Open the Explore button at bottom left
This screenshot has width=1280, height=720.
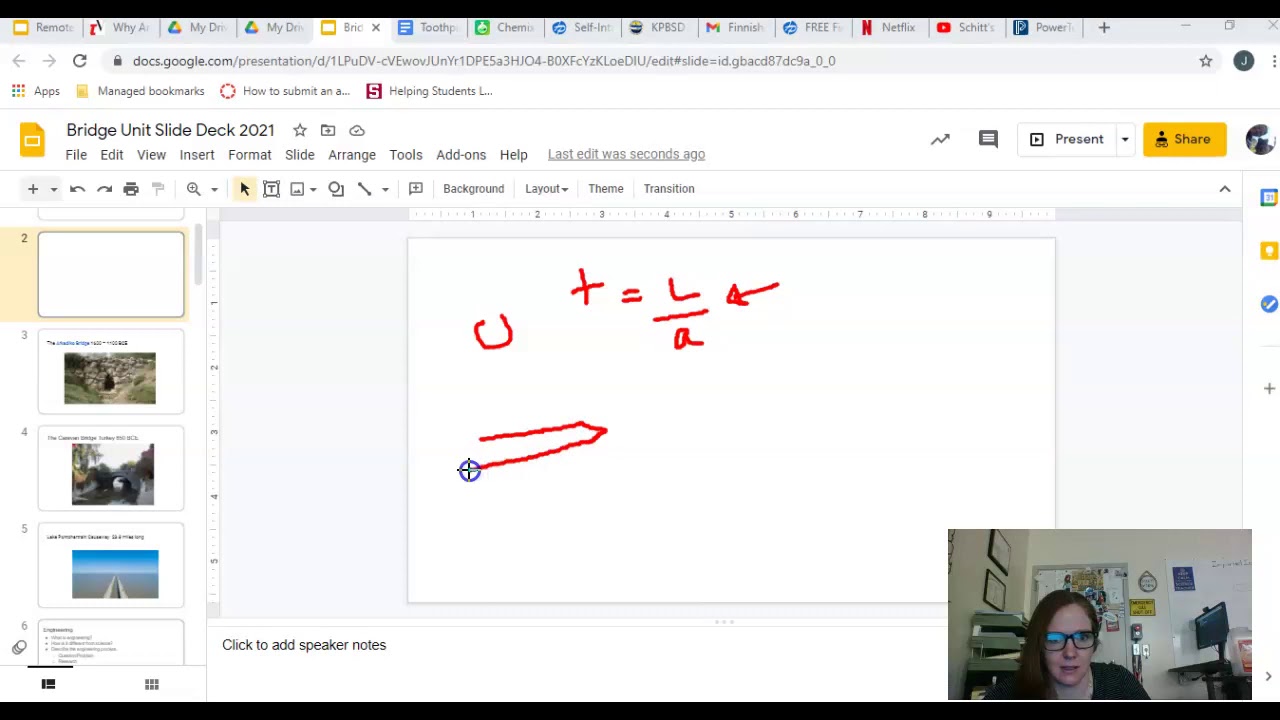click(x=19, y=648)
